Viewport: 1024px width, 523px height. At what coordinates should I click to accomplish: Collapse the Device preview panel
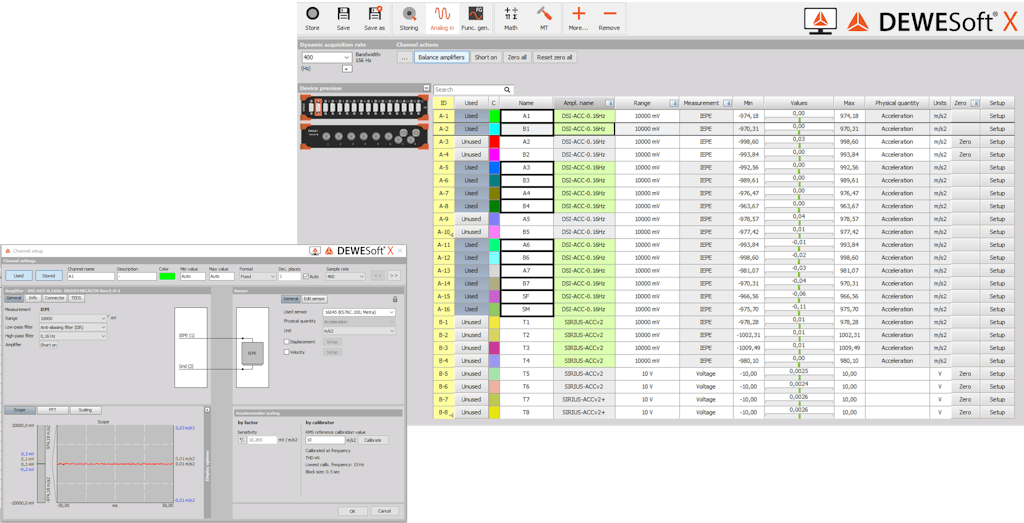tap(426, 87)
